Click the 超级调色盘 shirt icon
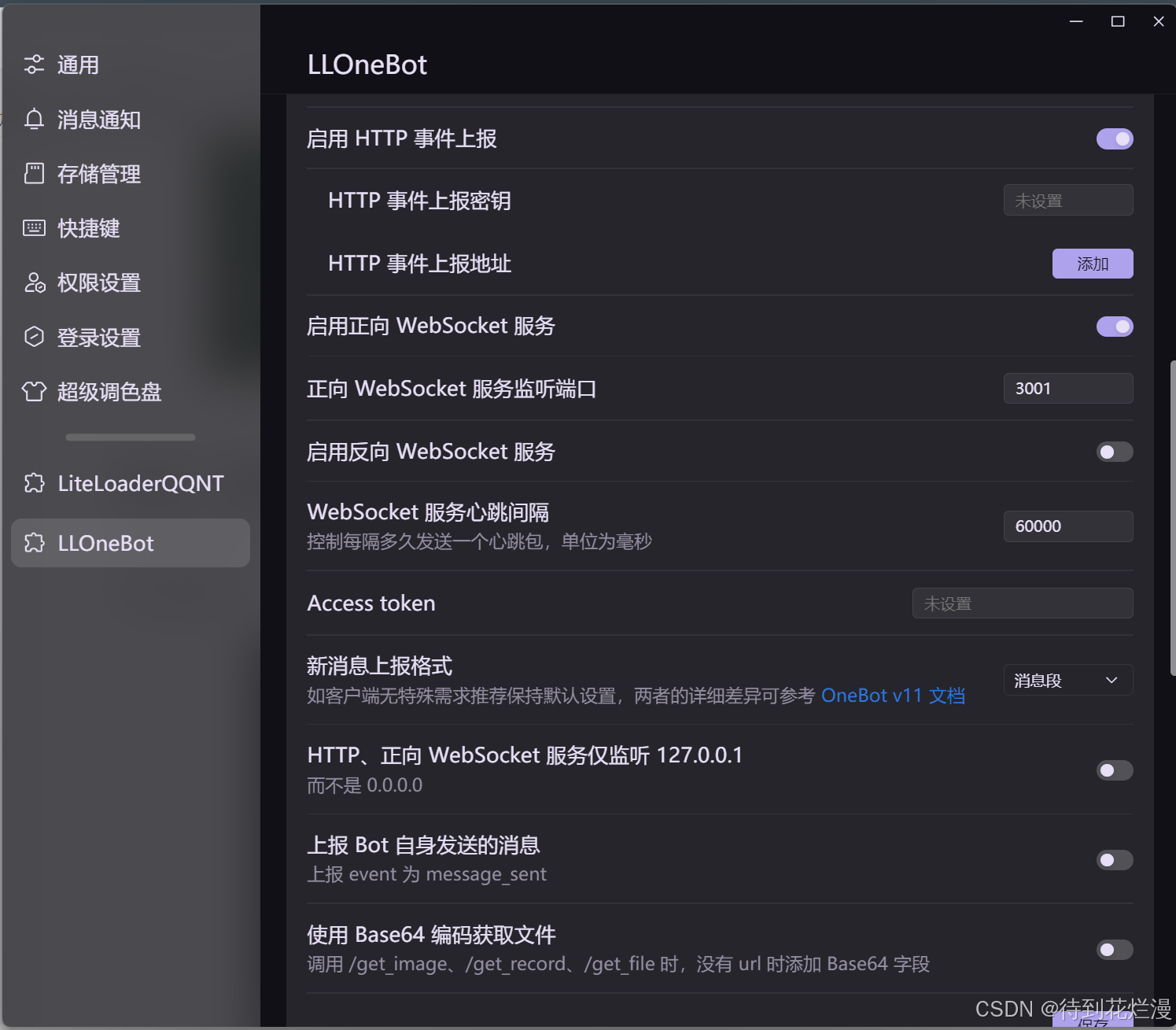Screen dimensions: 1176x1030 click(34, 391)
